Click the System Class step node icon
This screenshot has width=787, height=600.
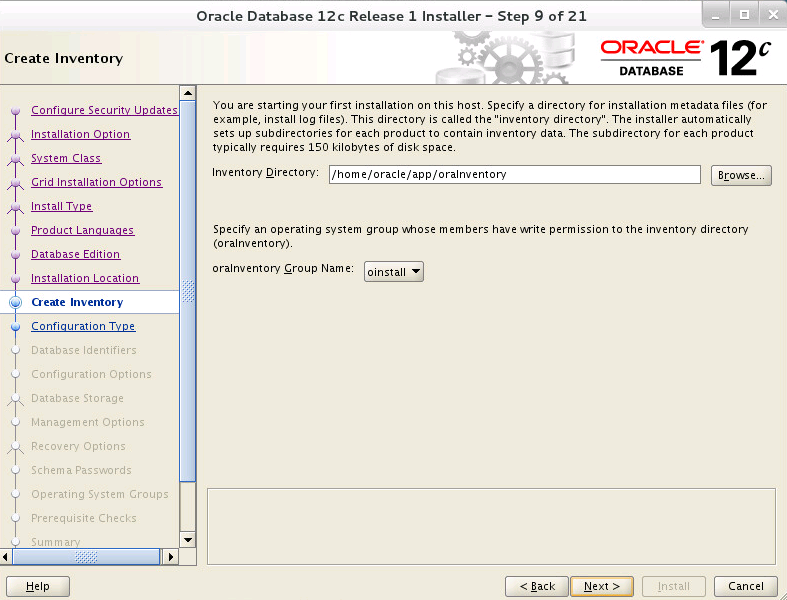(16, 159)
